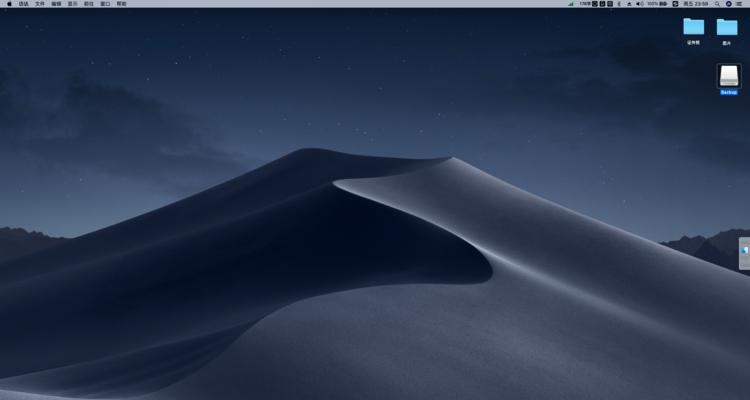Image resolution: width=750 pixels, height=400 pixels.
Task: Open the Notification Center list icon
Action: click(739, 3)
